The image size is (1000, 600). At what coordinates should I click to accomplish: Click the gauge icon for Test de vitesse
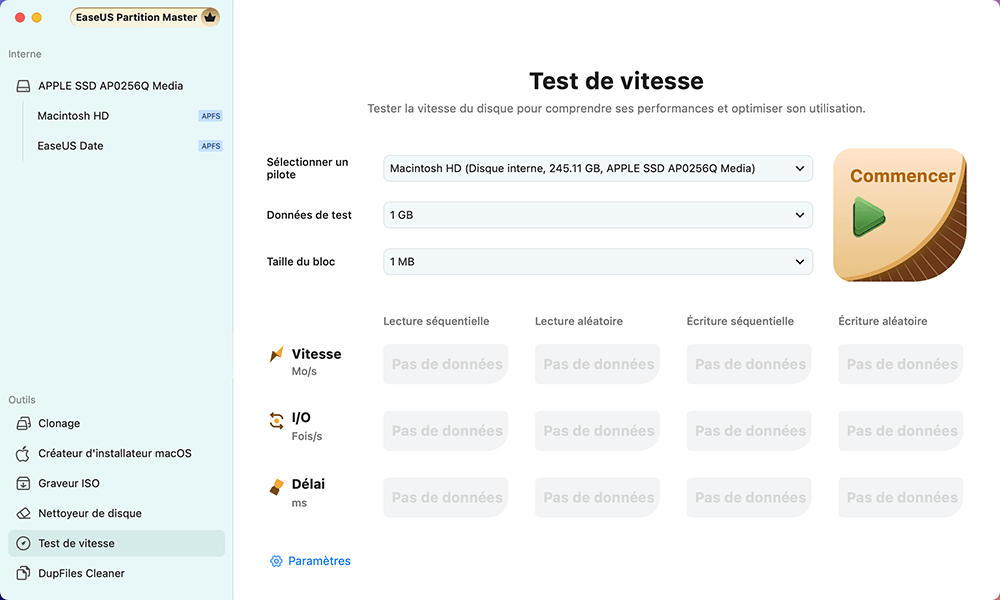(x=23, y=543)
